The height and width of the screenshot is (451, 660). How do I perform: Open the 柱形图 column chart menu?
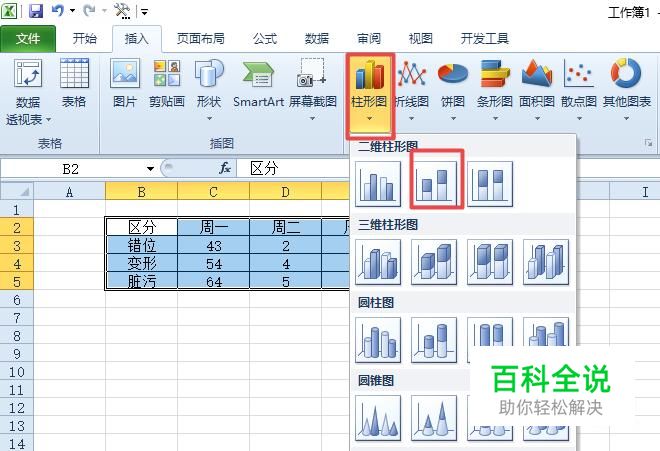pyautogui.click(x=369, y=91)
